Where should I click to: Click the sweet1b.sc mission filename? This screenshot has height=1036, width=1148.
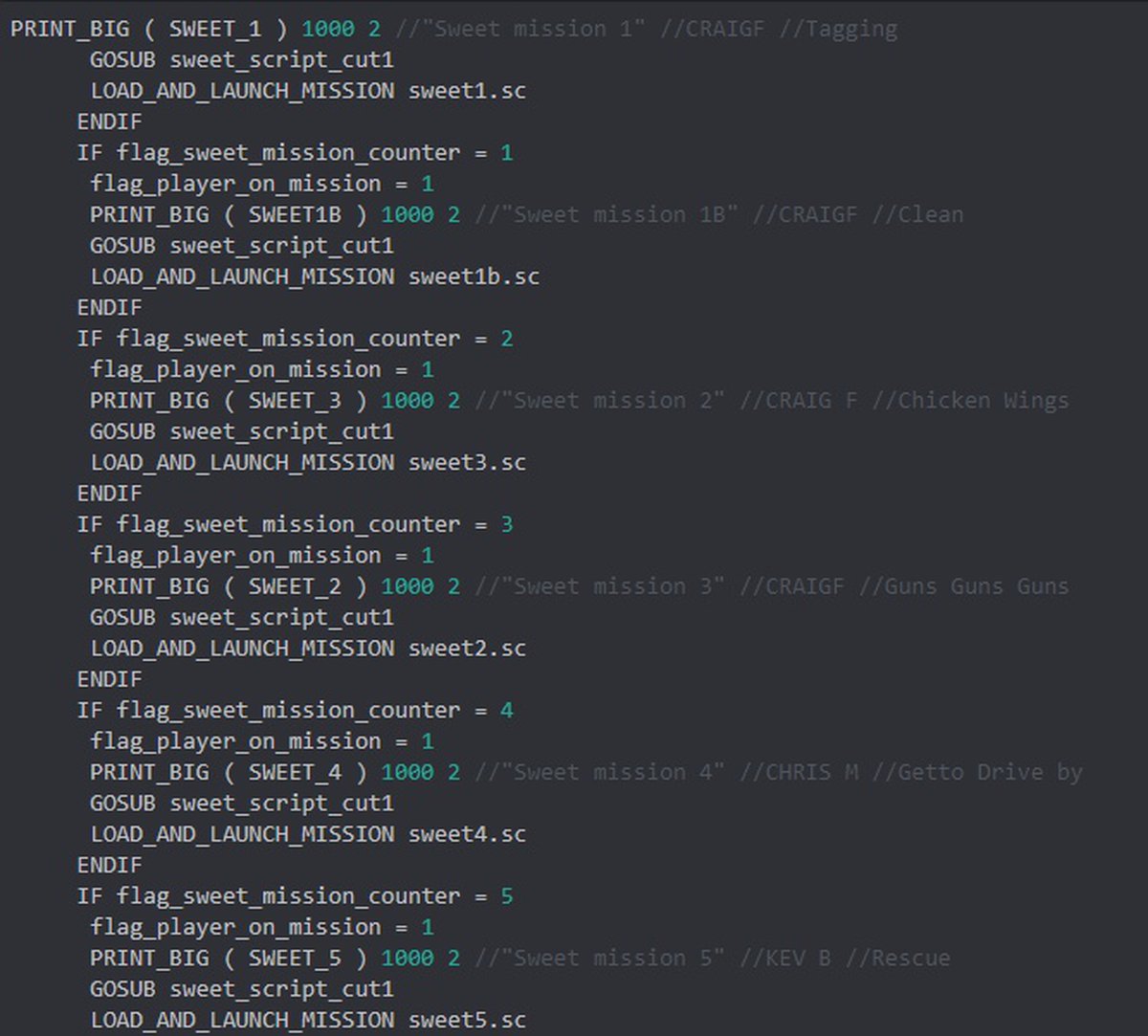pos(474,276)
